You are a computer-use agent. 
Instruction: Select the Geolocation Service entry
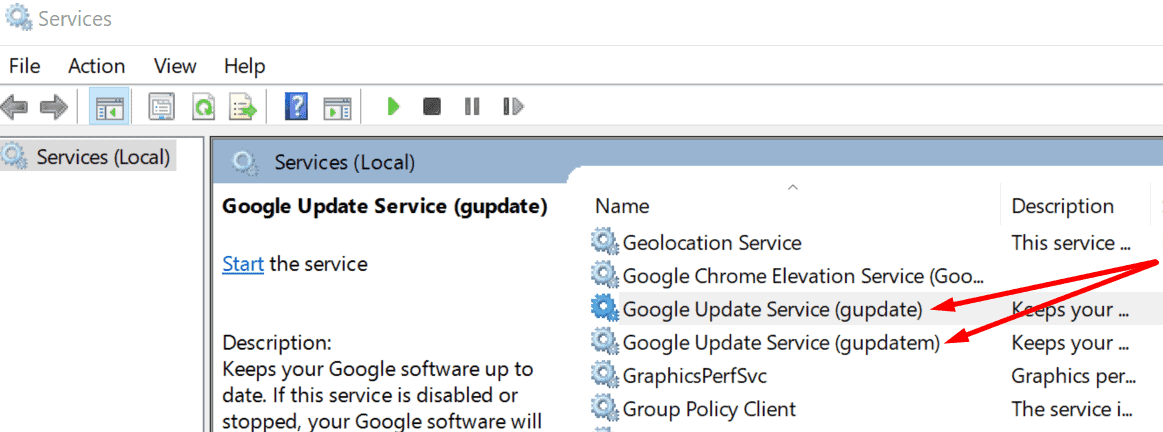point(711,242)
